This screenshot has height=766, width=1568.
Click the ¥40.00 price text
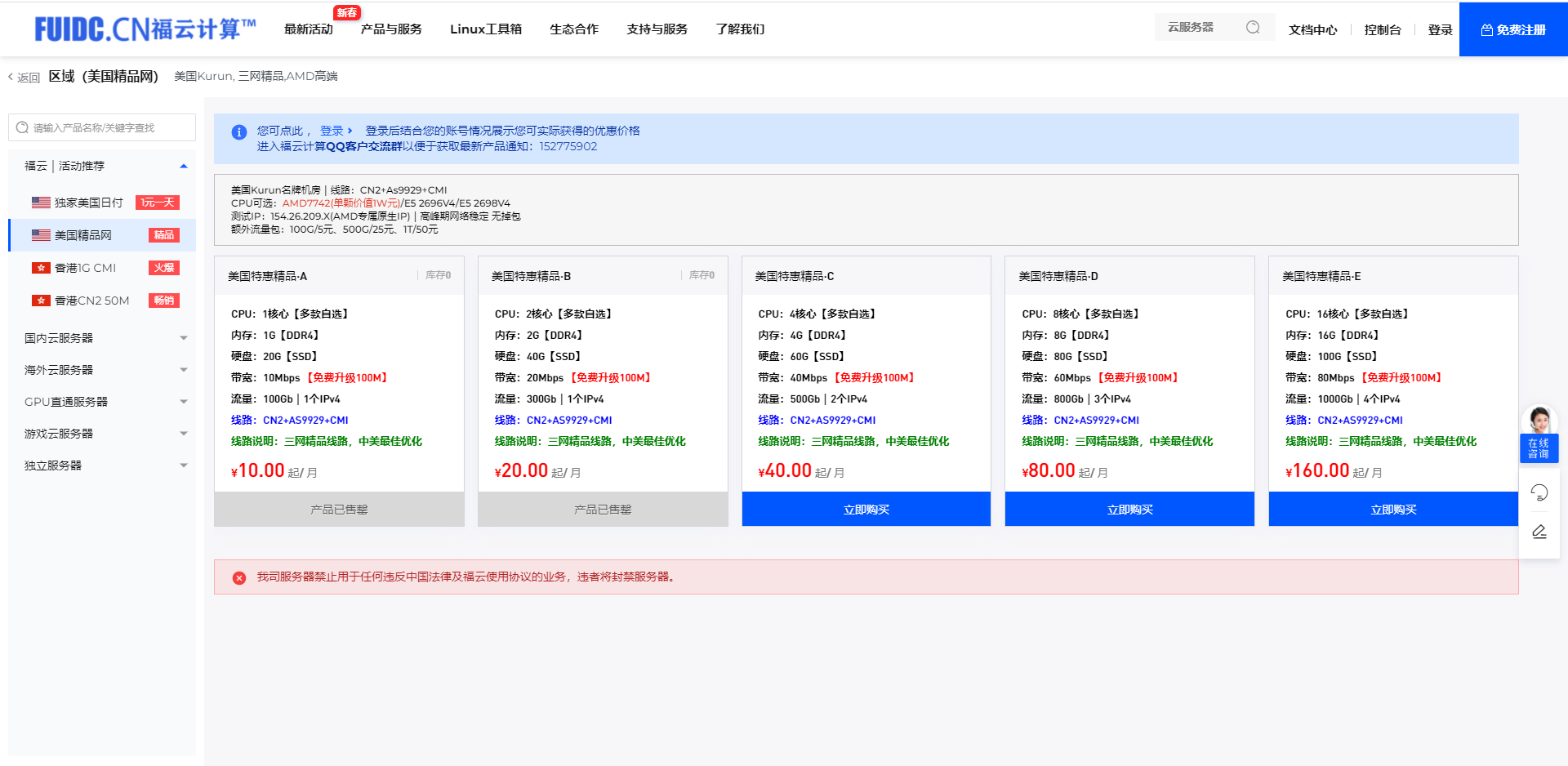785,470
